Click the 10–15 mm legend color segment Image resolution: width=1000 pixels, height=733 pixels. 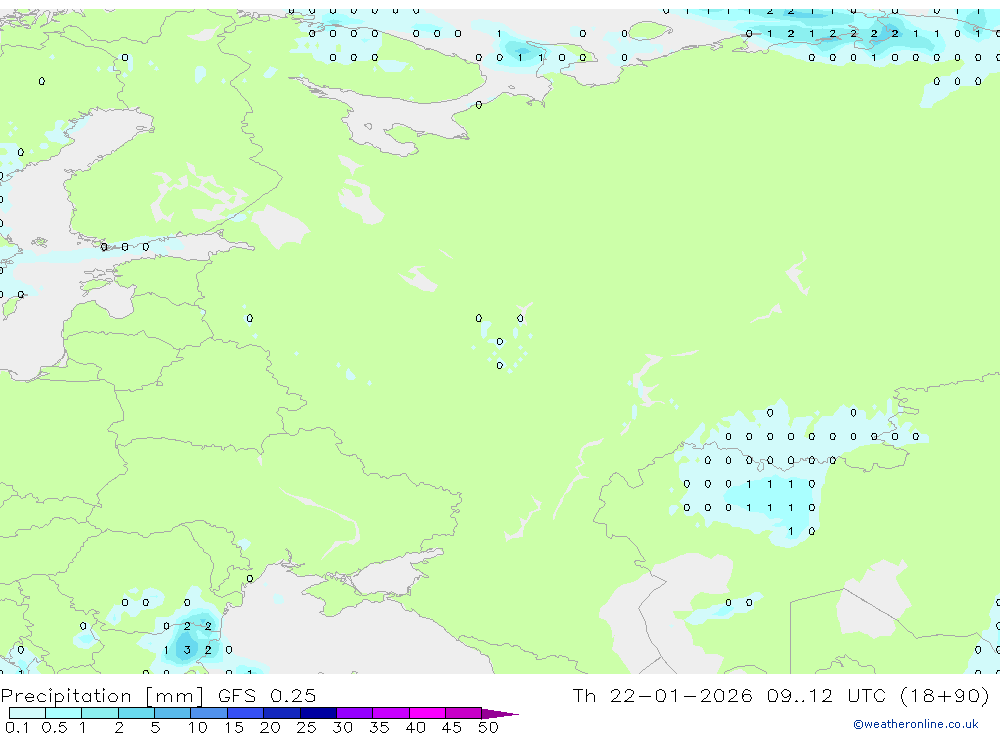click(209, 713)
